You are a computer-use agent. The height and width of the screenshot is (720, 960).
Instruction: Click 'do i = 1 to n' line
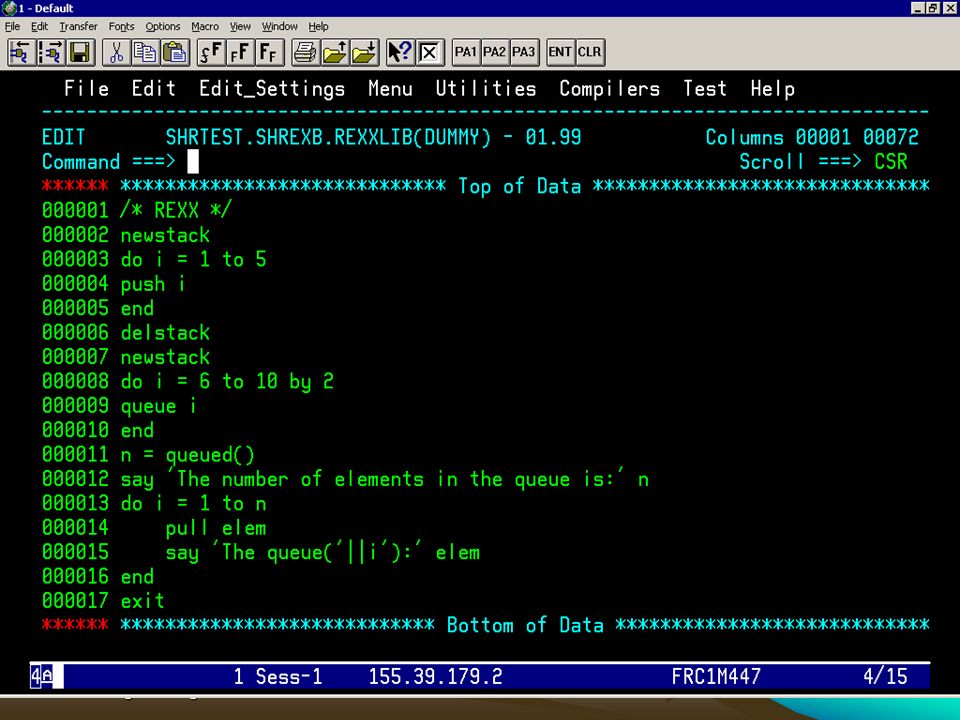pyautogui.click(x=193, y=503)
